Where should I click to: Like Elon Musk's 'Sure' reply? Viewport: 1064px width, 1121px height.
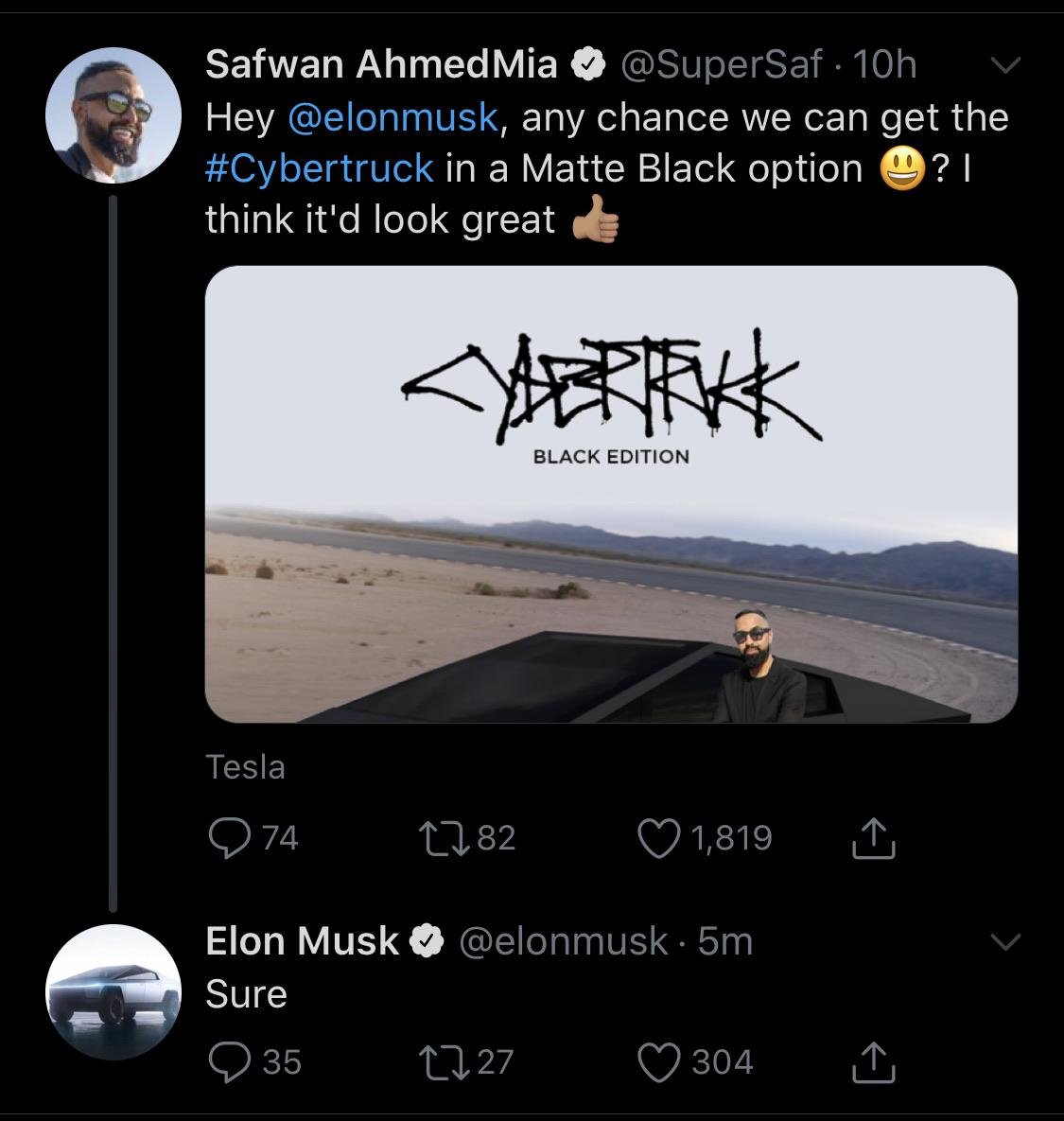pyautogui.click(x=658, y=1062)
